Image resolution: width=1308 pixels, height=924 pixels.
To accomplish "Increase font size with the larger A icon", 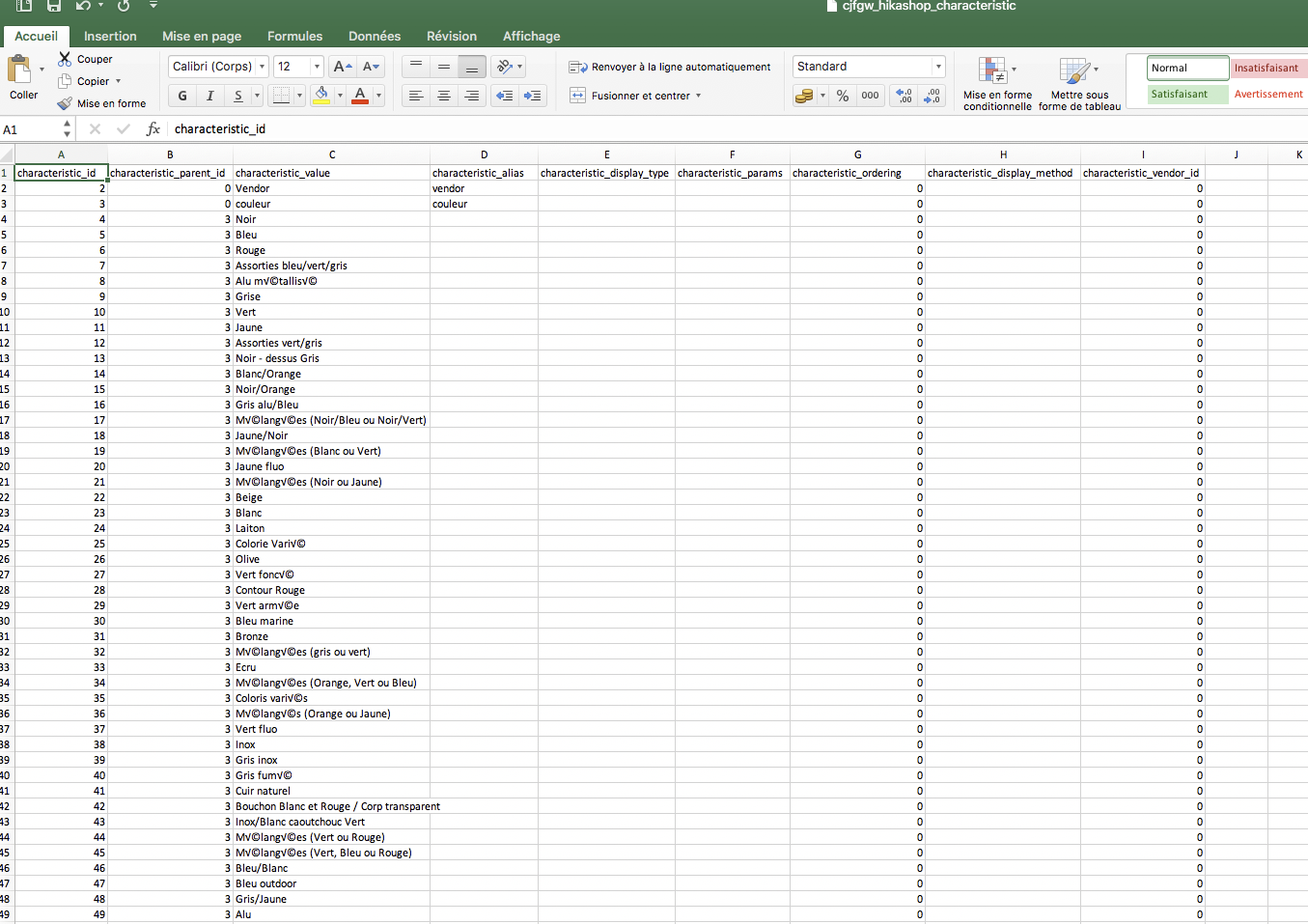I will 342,67.
